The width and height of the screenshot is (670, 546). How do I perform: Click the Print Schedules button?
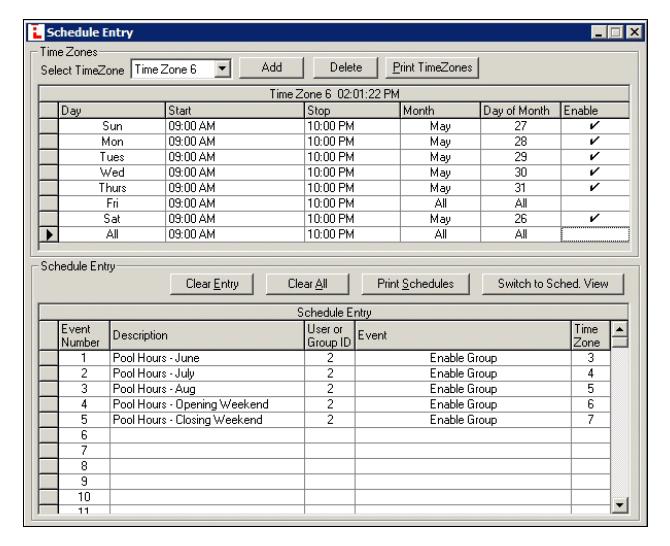coord(415,284)
